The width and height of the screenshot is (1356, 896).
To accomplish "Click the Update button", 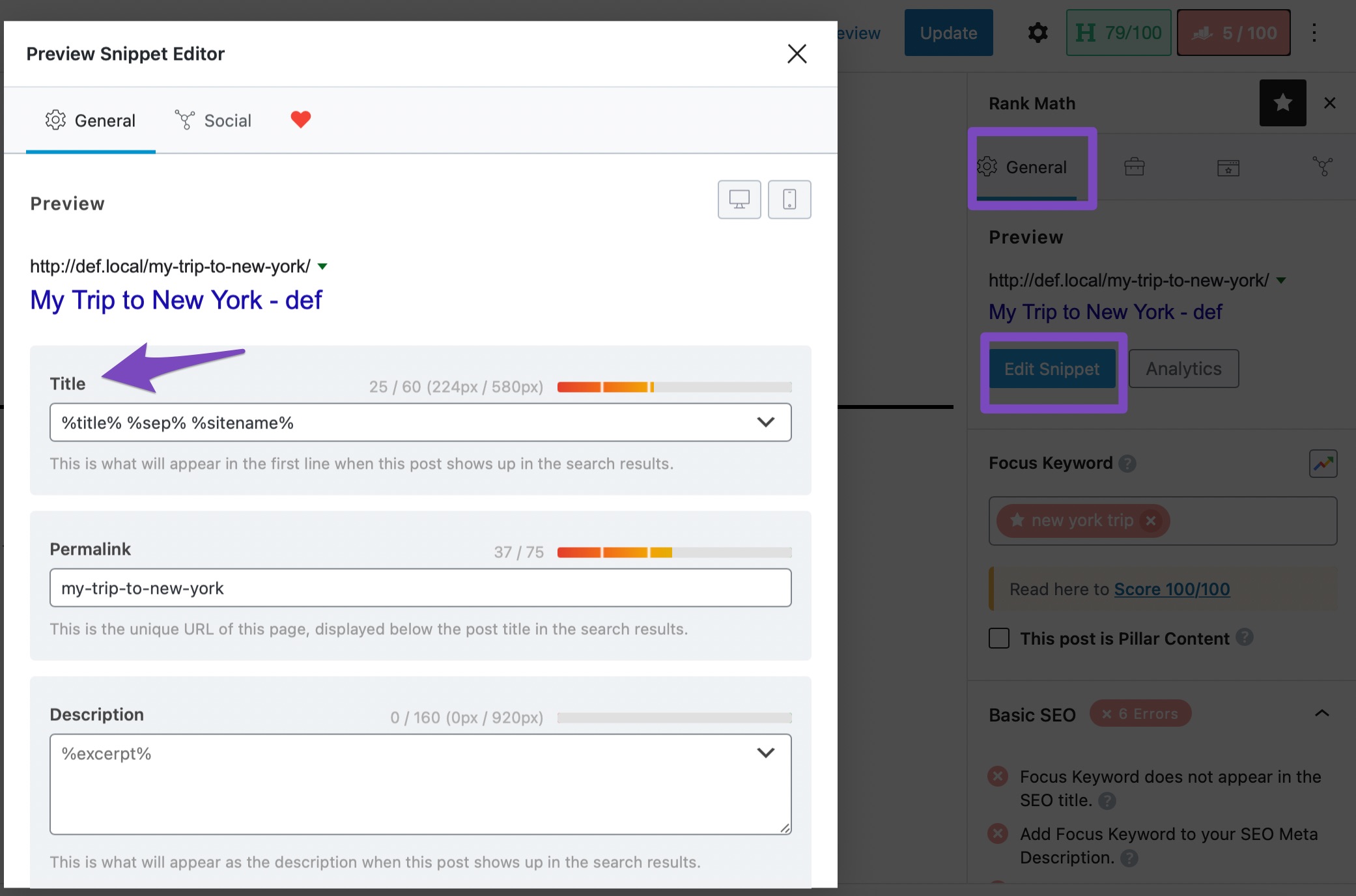I will tap(948, 33).
